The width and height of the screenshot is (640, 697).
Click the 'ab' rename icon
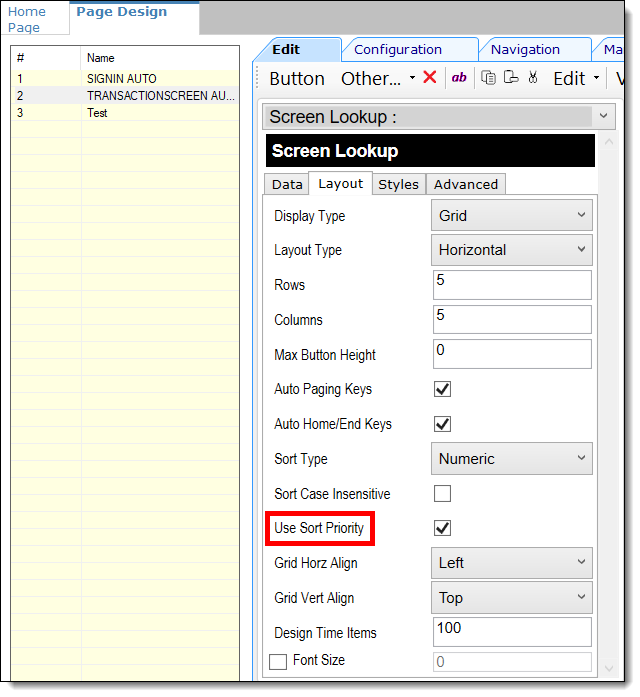pyautogui.click(x=459, y=78)
